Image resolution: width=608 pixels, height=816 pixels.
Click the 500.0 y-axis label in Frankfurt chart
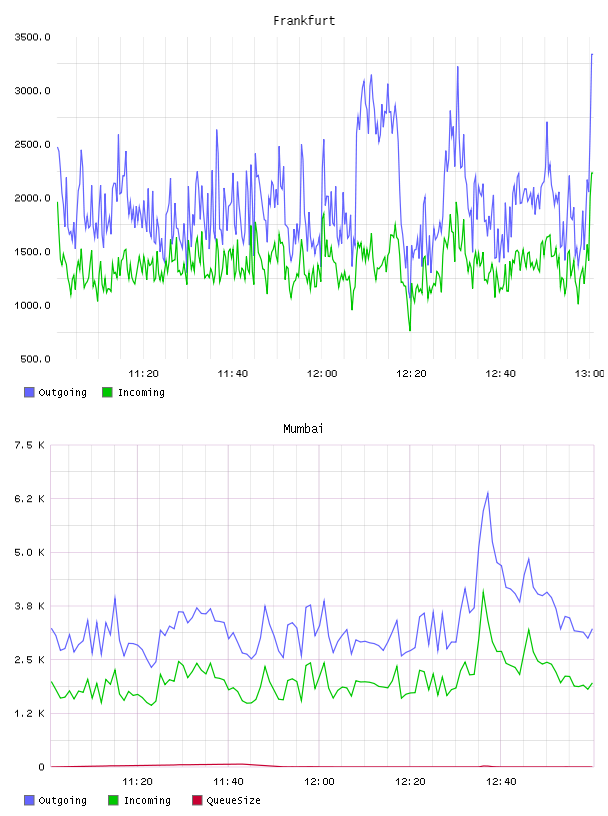point(35,359)
